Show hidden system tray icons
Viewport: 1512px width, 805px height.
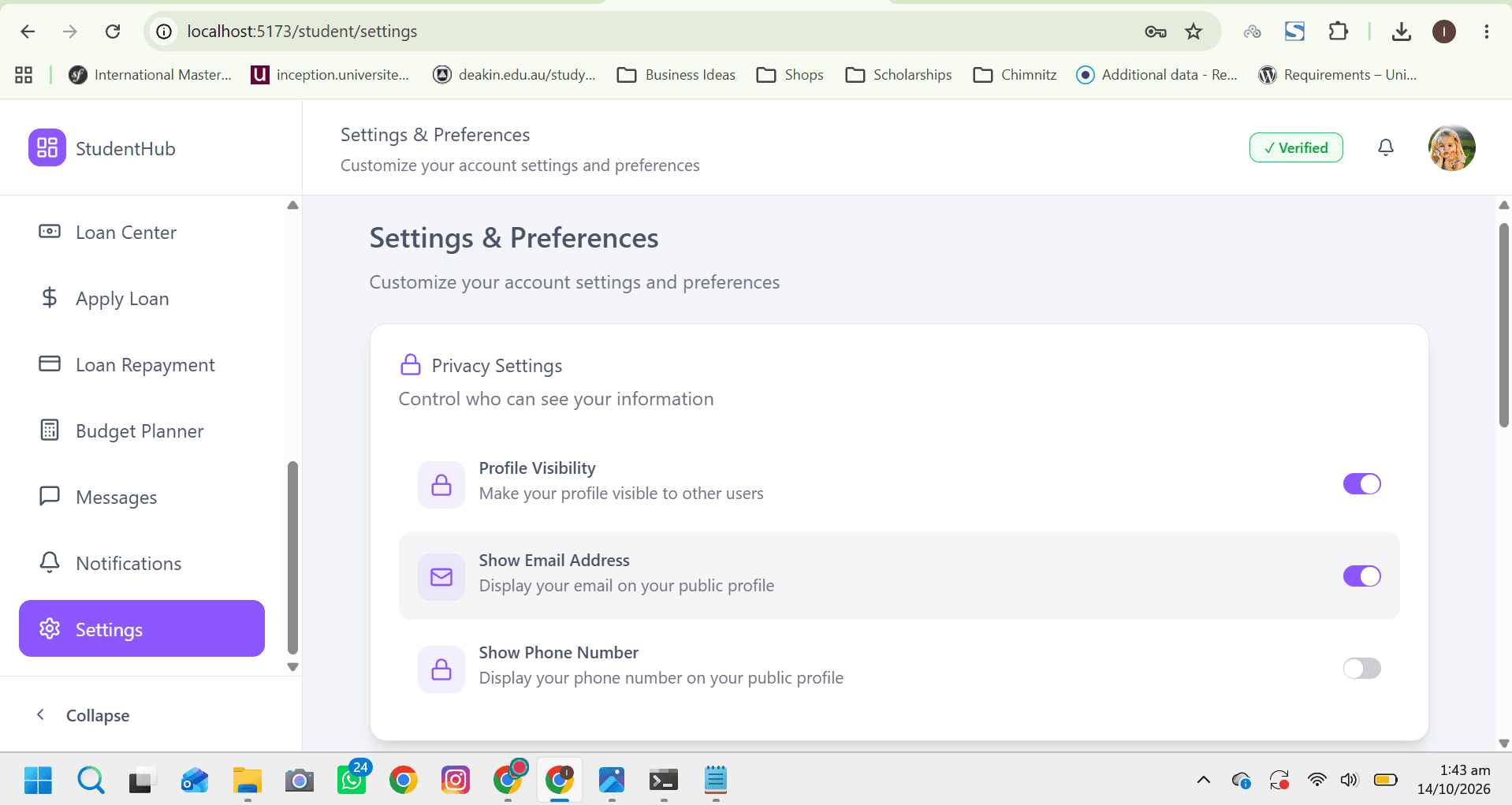pyautogui.click(x=1203, y=781)
